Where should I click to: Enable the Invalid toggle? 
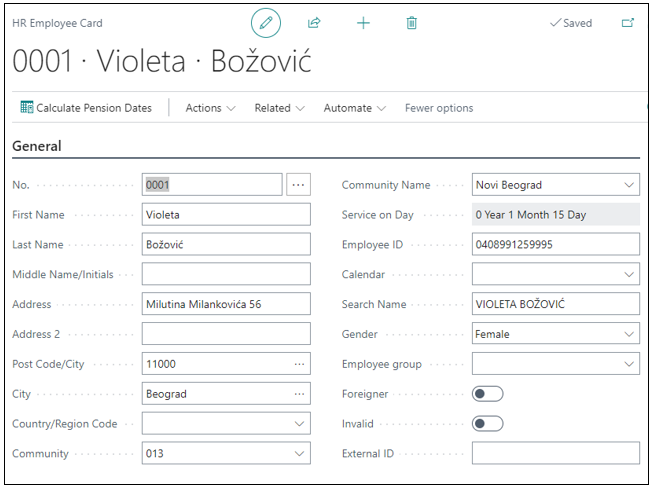tap(488, 424)
